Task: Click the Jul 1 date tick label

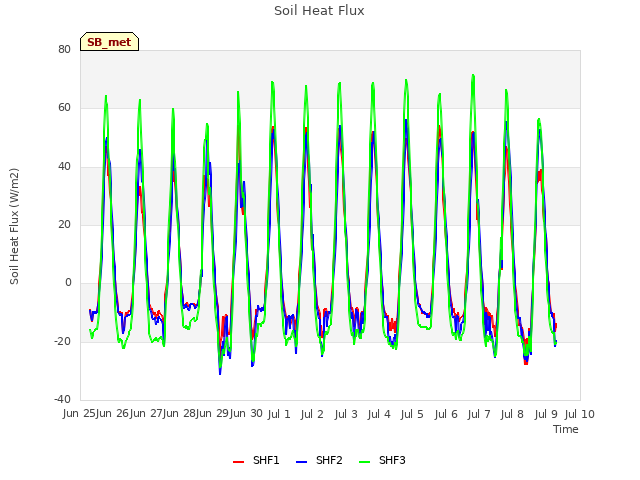Action: coord(279,414)
